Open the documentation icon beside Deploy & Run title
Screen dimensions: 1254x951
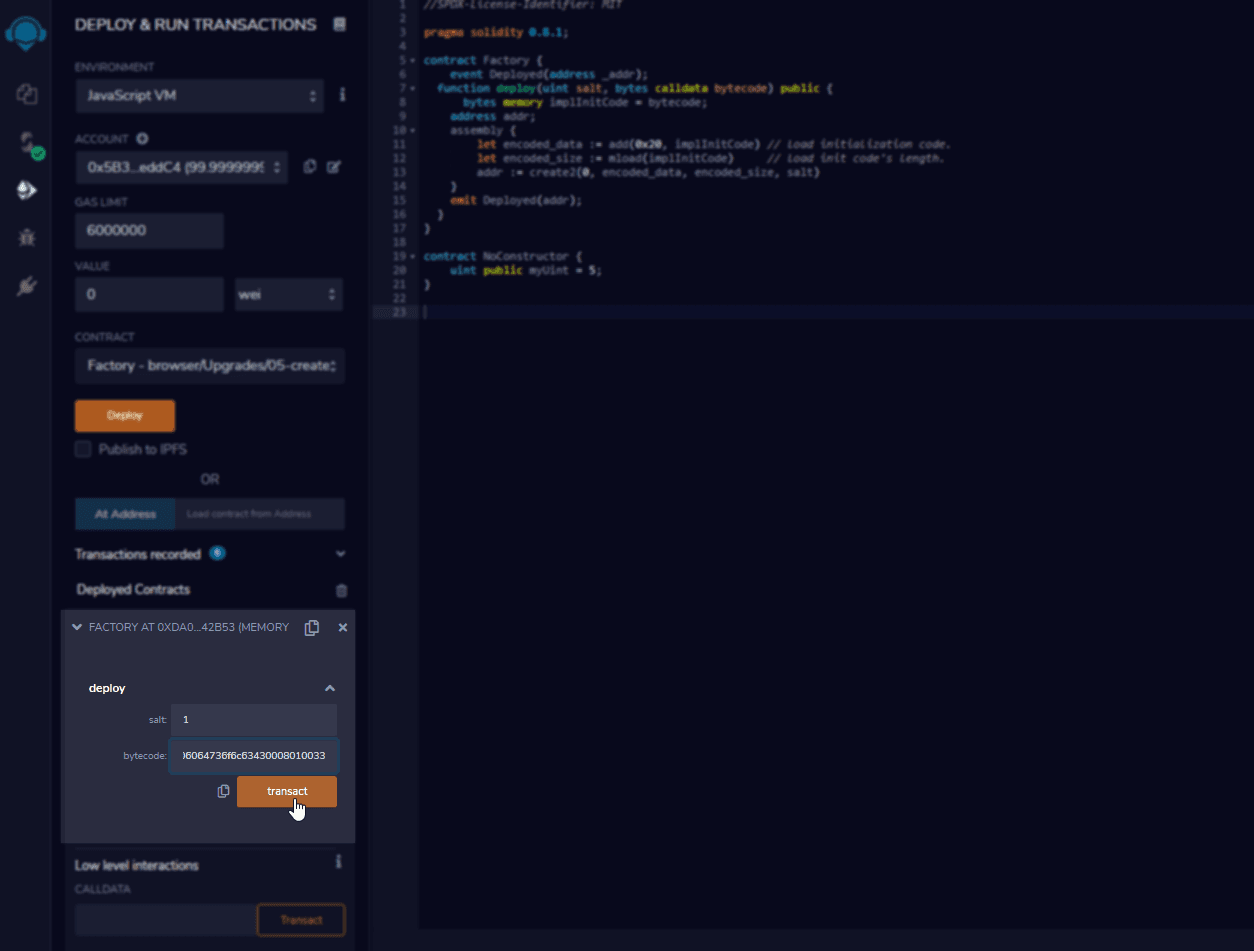point(340,24)
